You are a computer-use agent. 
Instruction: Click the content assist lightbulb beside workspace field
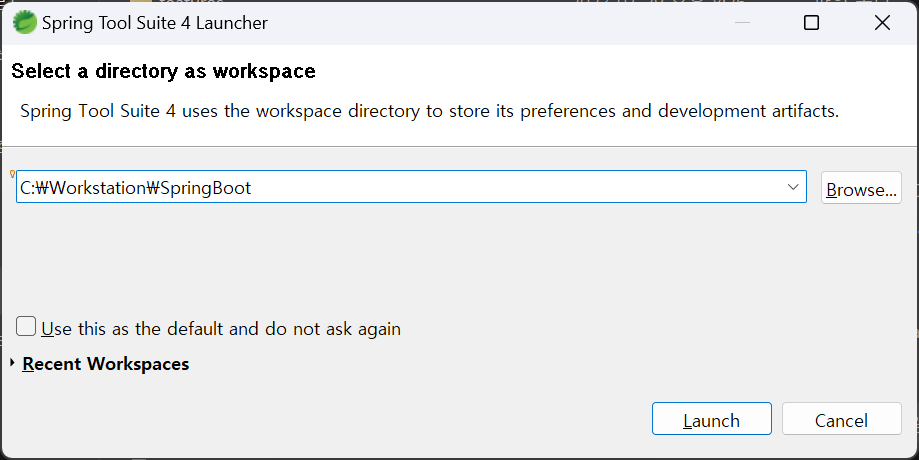[12, 174]
